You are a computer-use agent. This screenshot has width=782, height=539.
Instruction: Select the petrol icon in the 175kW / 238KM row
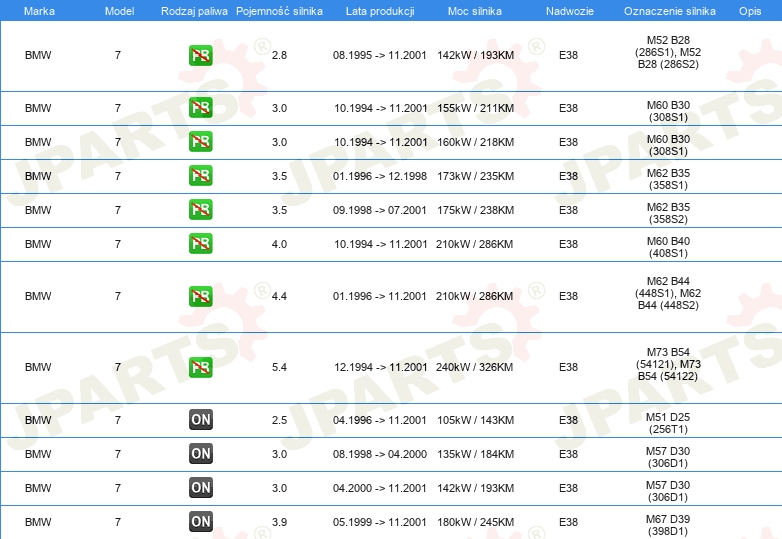[200, 209]
